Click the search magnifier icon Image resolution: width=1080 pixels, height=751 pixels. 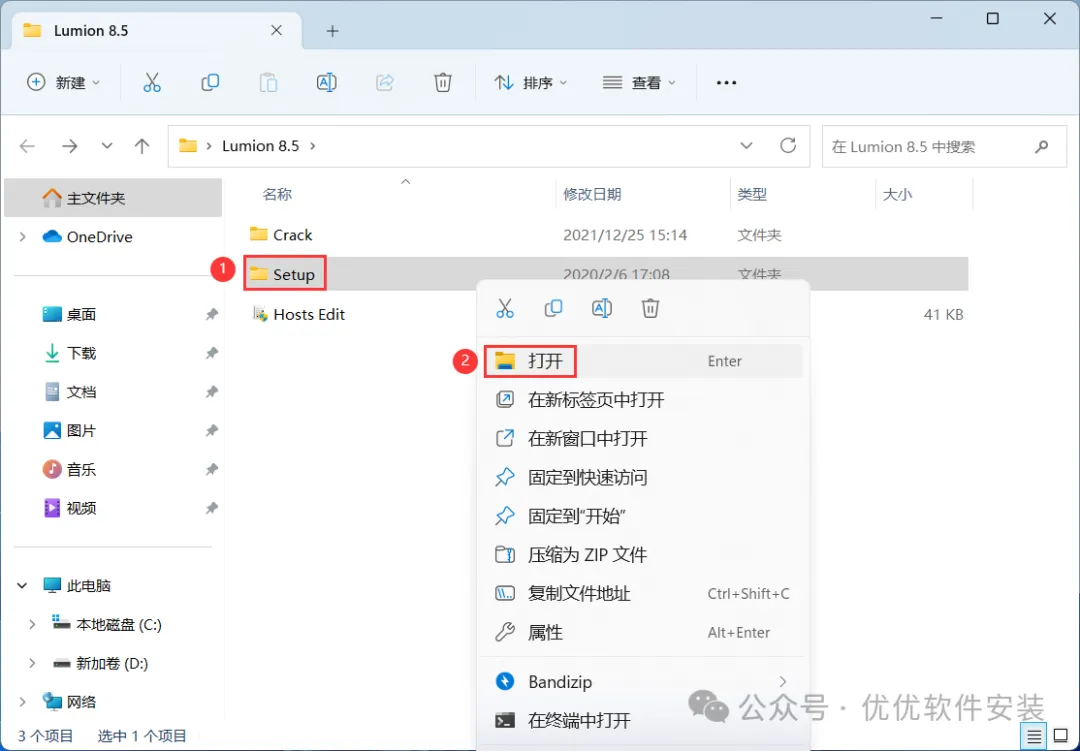click(x=1041, y=146)
